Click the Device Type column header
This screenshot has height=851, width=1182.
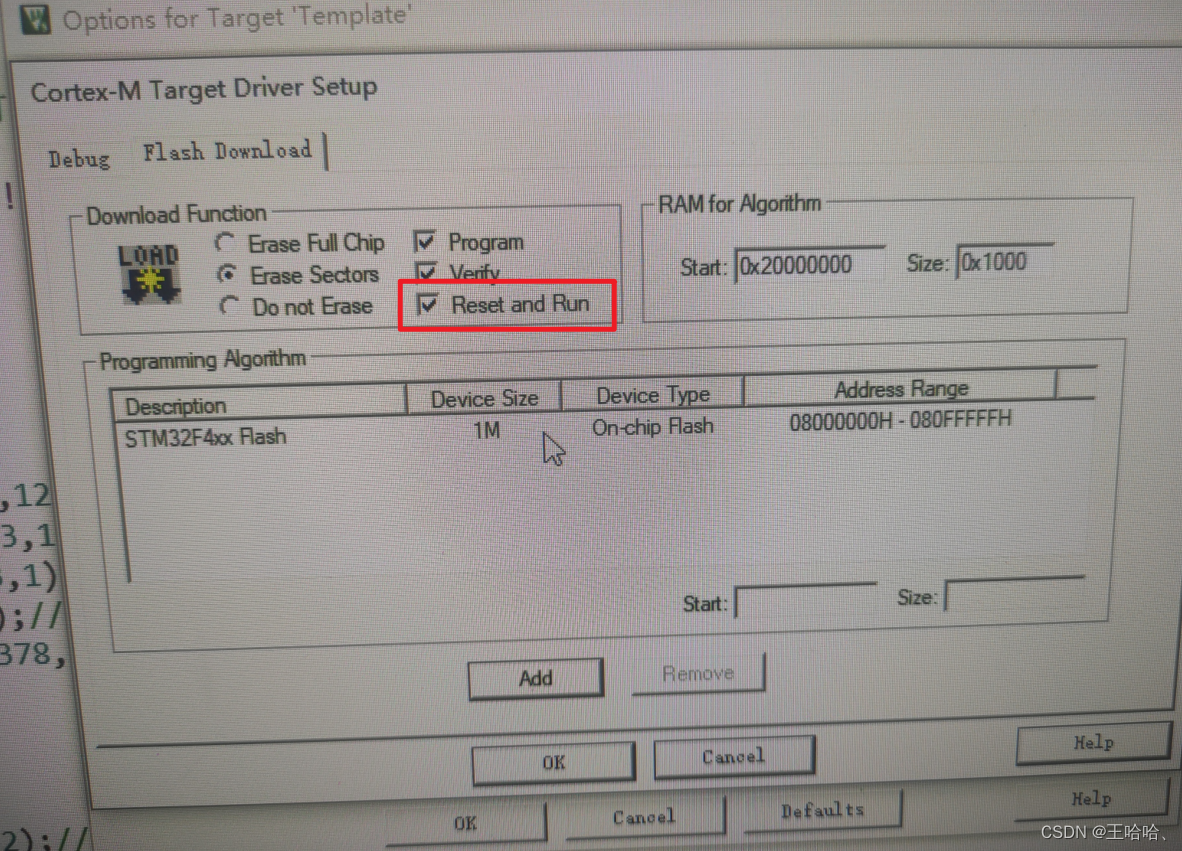[653, 395]
